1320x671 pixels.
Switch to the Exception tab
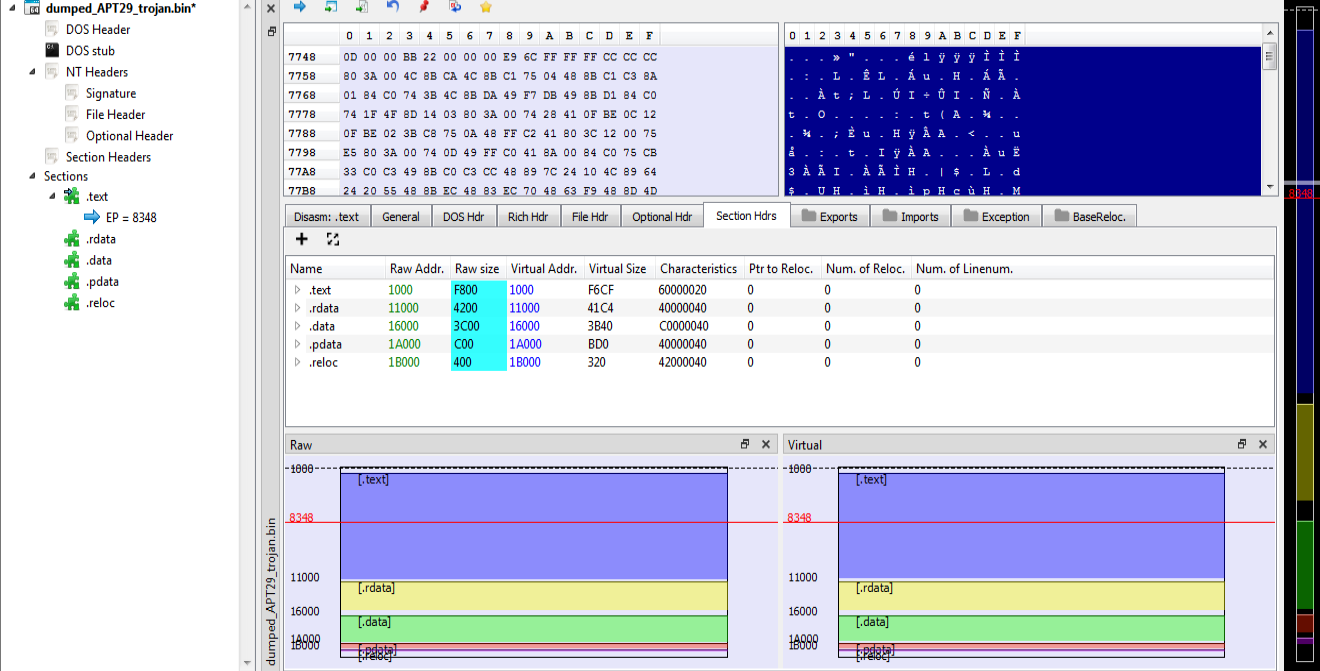pos(996,217)
